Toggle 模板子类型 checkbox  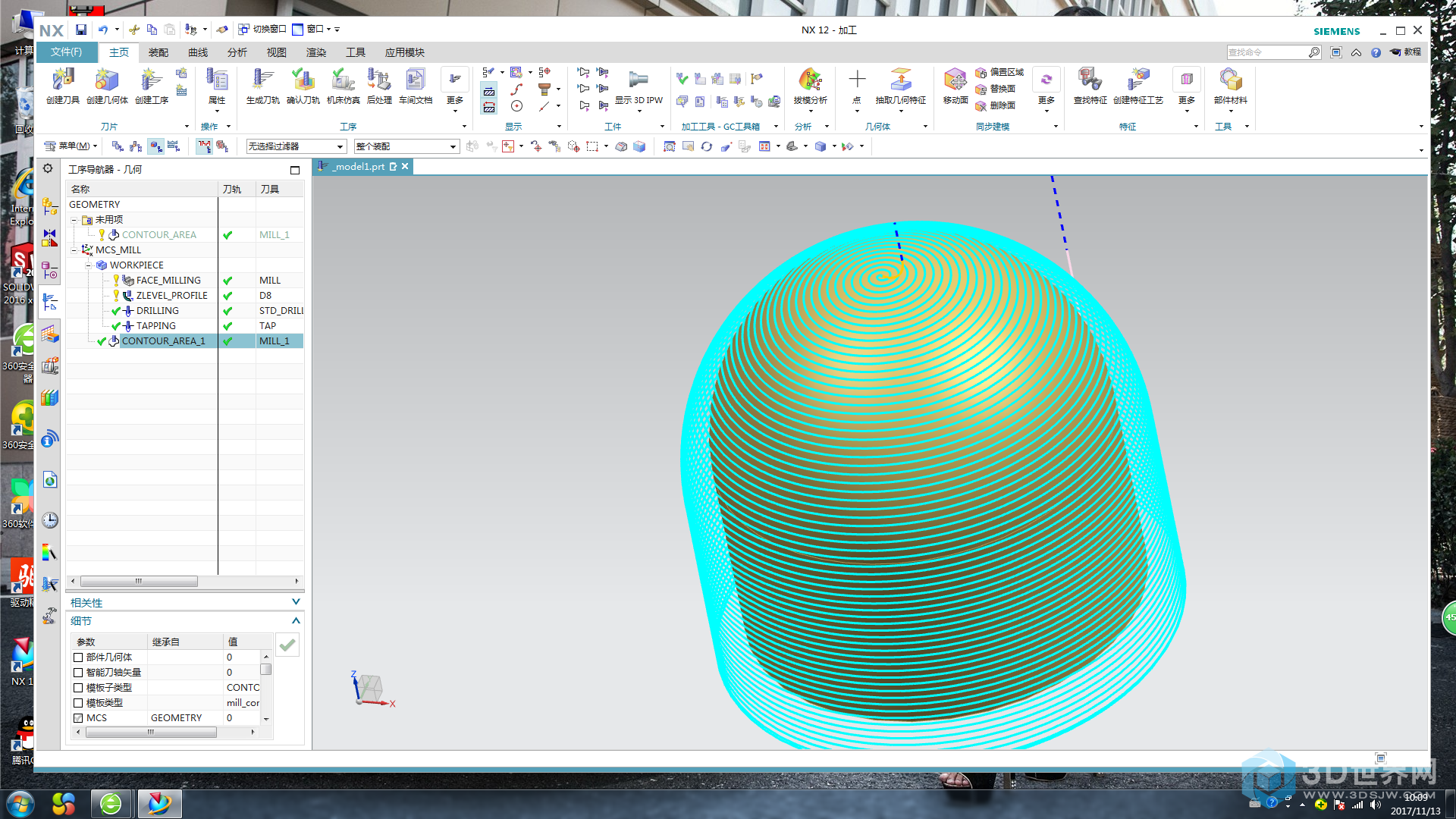[x=78, y=688]
